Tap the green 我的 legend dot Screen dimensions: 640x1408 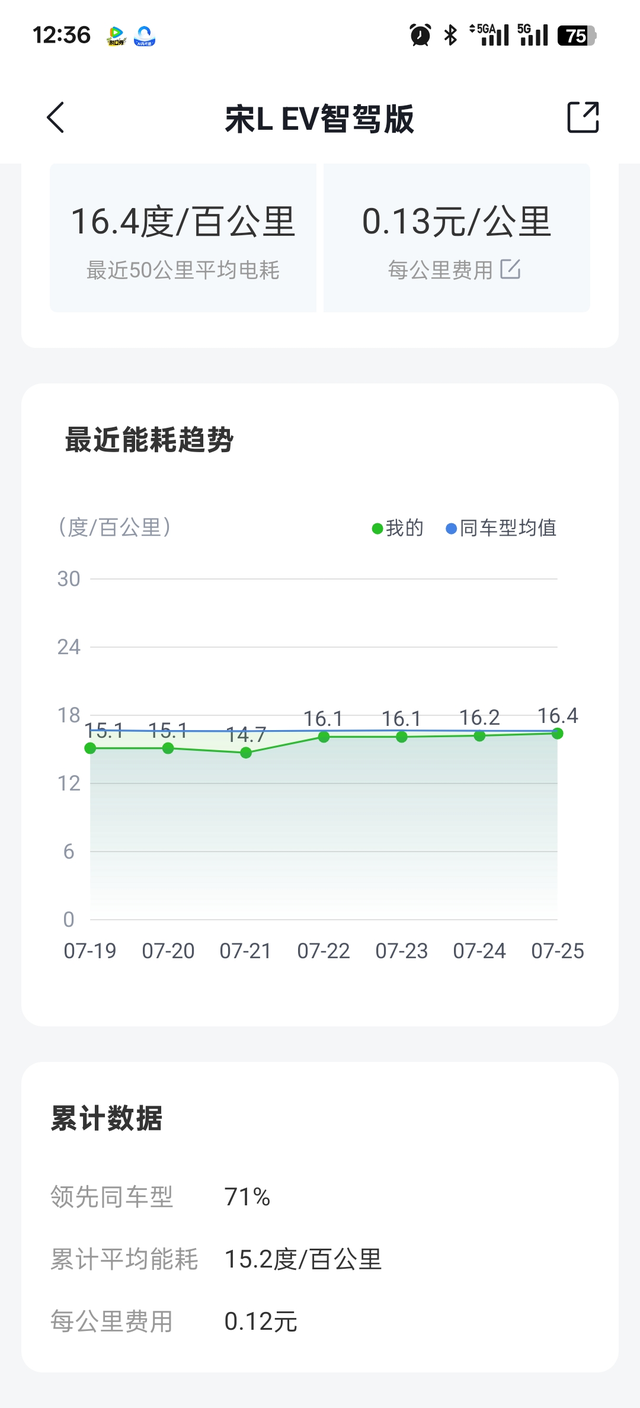pyautogui.click(x=376, y=527)
